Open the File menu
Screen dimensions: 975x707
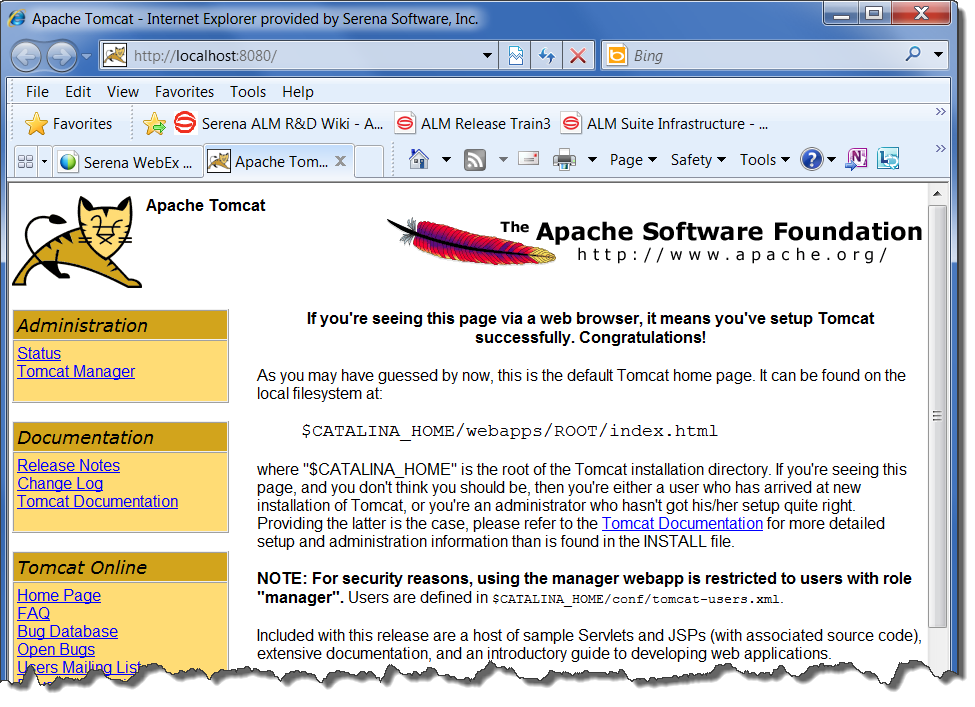point(37,92)
